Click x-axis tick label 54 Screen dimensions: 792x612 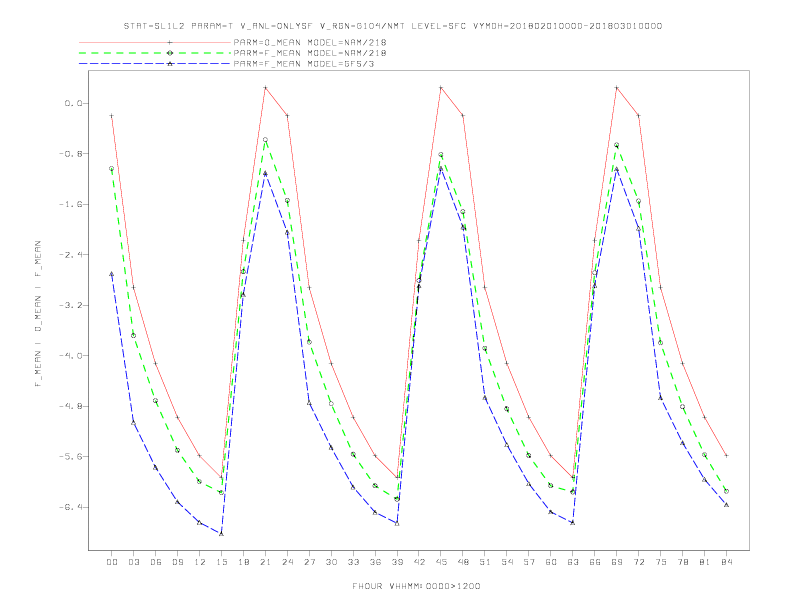(x=507, y=562)
